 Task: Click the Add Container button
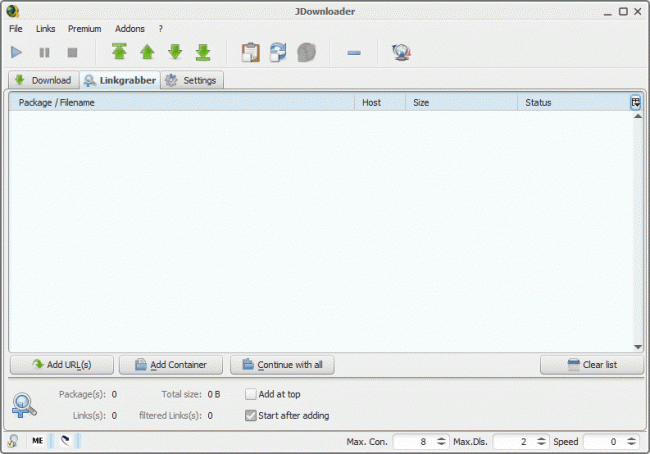(x=171, y=365)
